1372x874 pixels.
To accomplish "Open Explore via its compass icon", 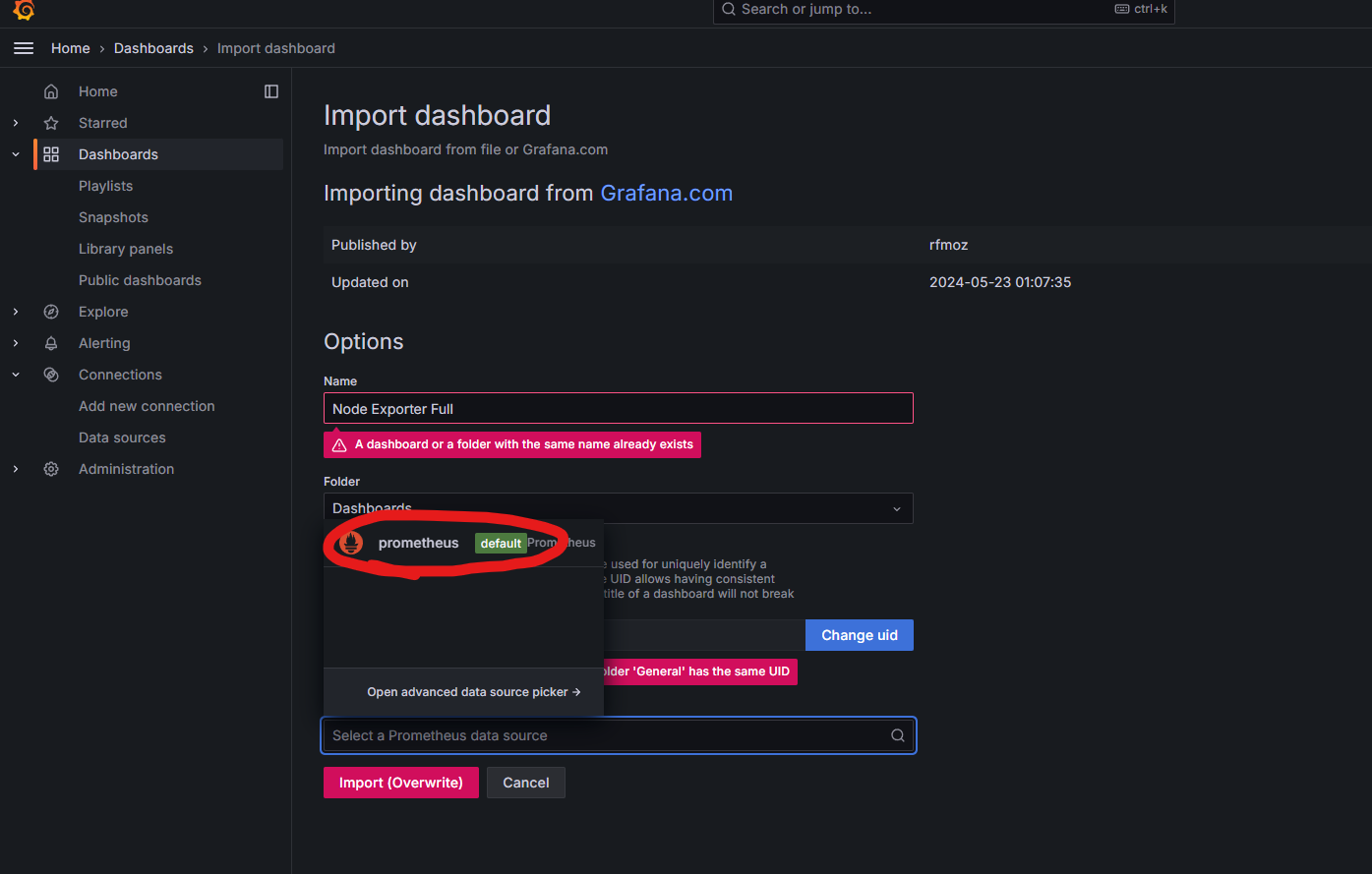I will 50,311.
